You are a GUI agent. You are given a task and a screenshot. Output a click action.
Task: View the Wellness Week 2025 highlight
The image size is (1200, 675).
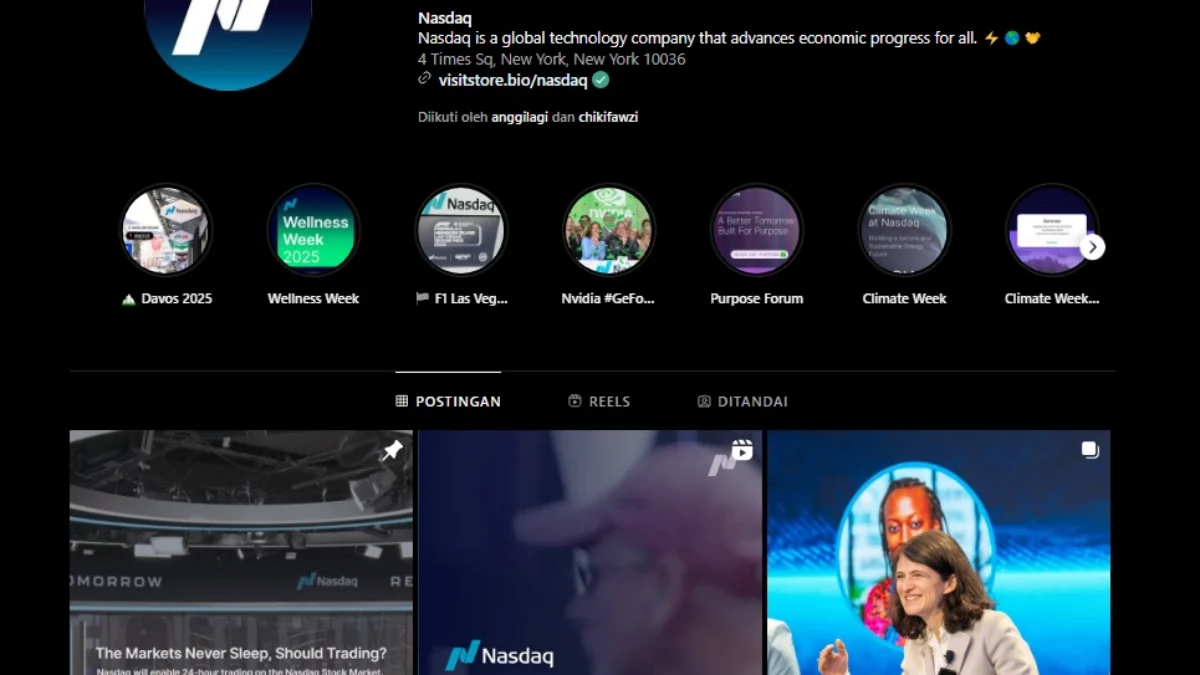tap(313, 229)
